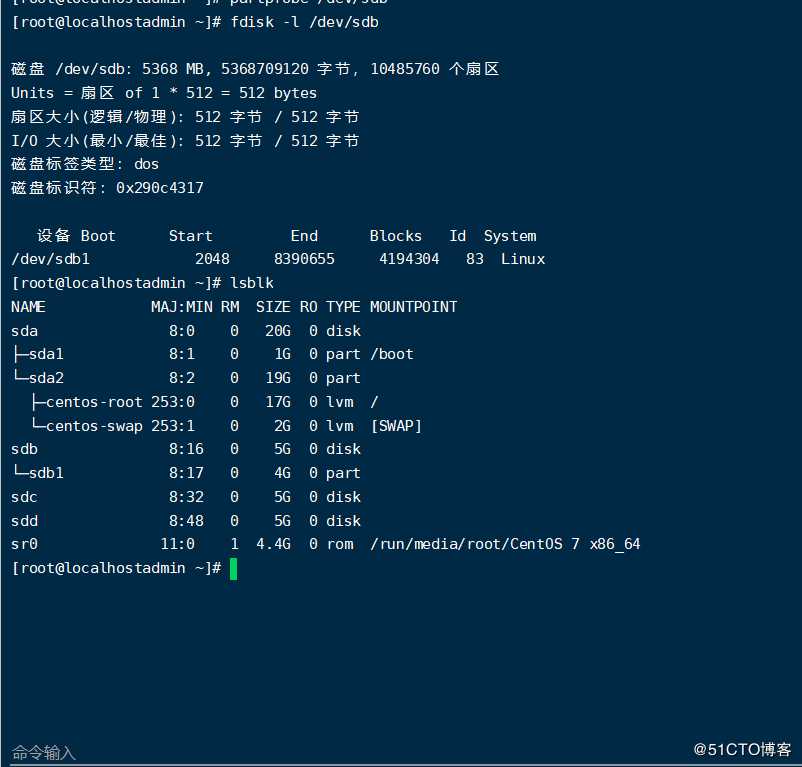Click the 'sda2' row name
802x767 pixels.
[46, 378]
